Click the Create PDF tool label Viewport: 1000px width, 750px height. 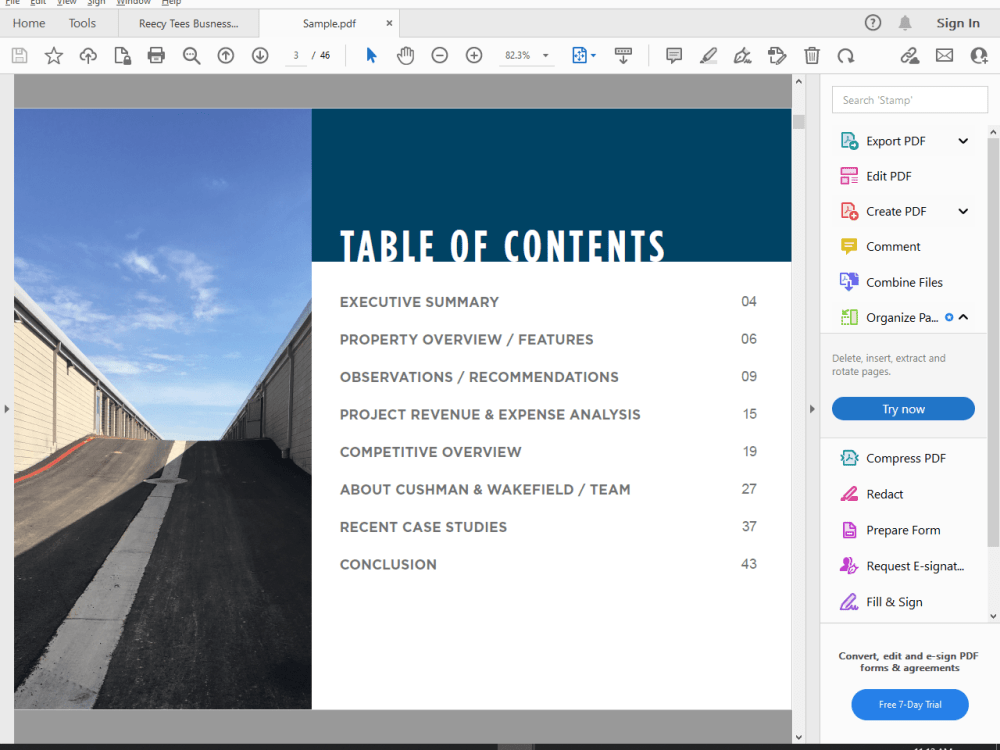pyautogui.click(x=896, y=211)
